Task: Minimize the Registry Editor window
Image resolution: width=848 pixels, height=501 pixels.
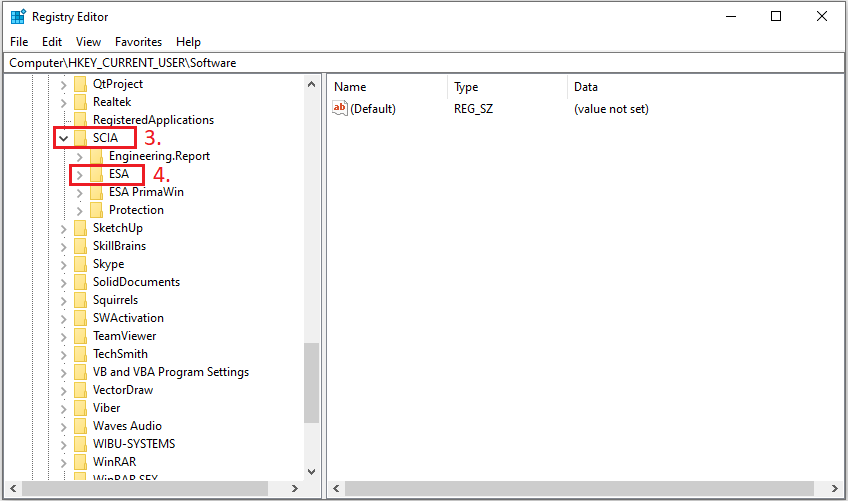Action: 731,16
